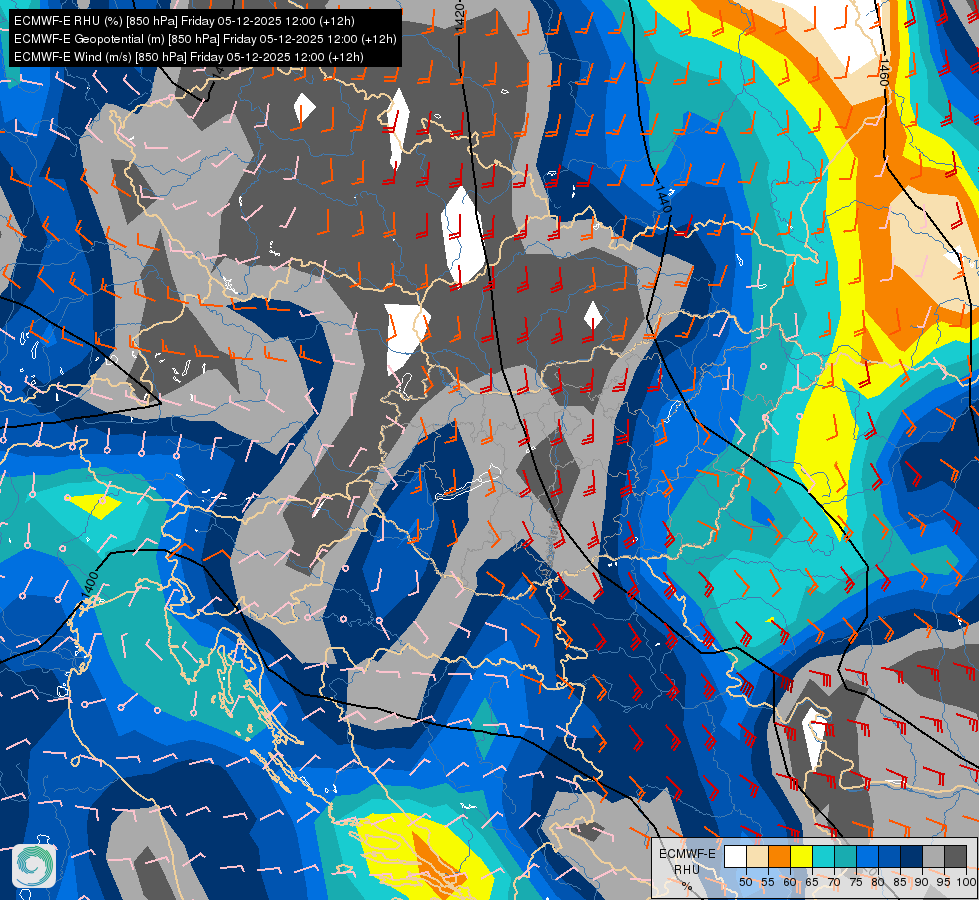
Task: Select the teal 70-75 legend swatch
Action: tap(845, 856)
